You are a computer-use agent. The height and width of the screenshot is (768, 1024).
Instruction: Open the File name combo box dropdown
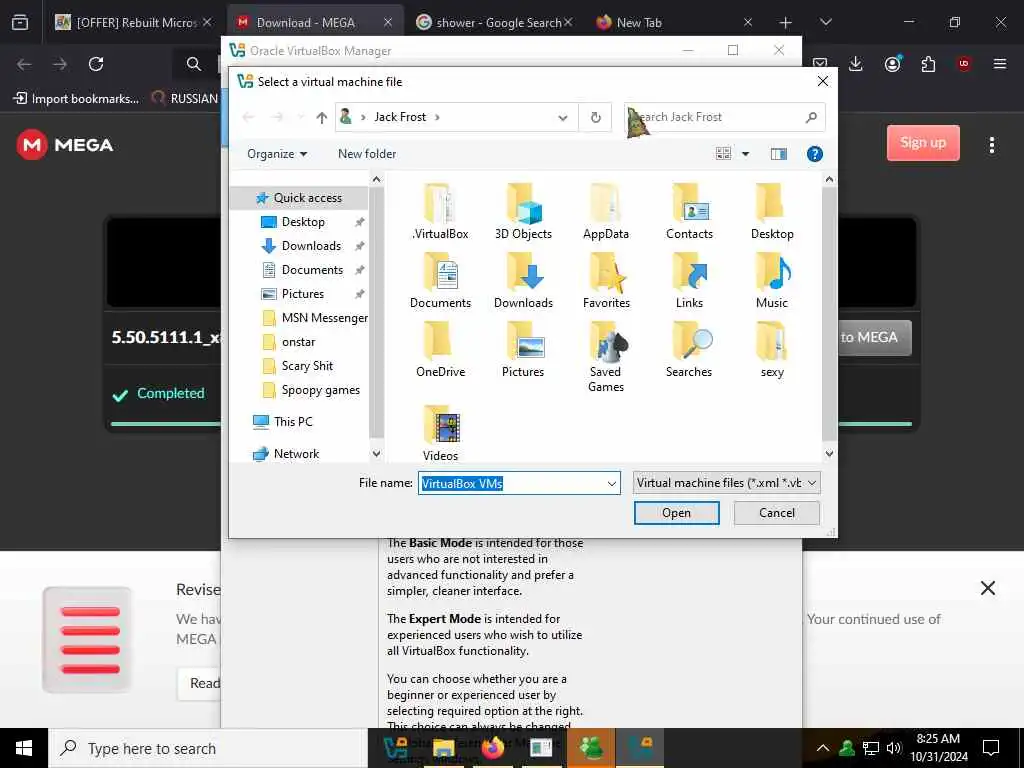click(611, 484)
